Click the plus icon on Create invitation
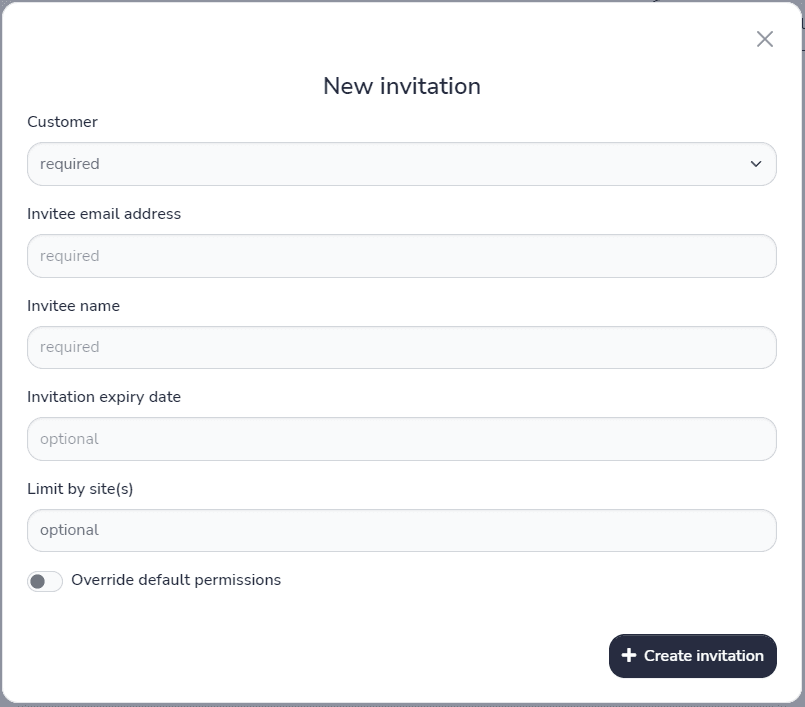This screenshot has width=805, height=707. 628,656
